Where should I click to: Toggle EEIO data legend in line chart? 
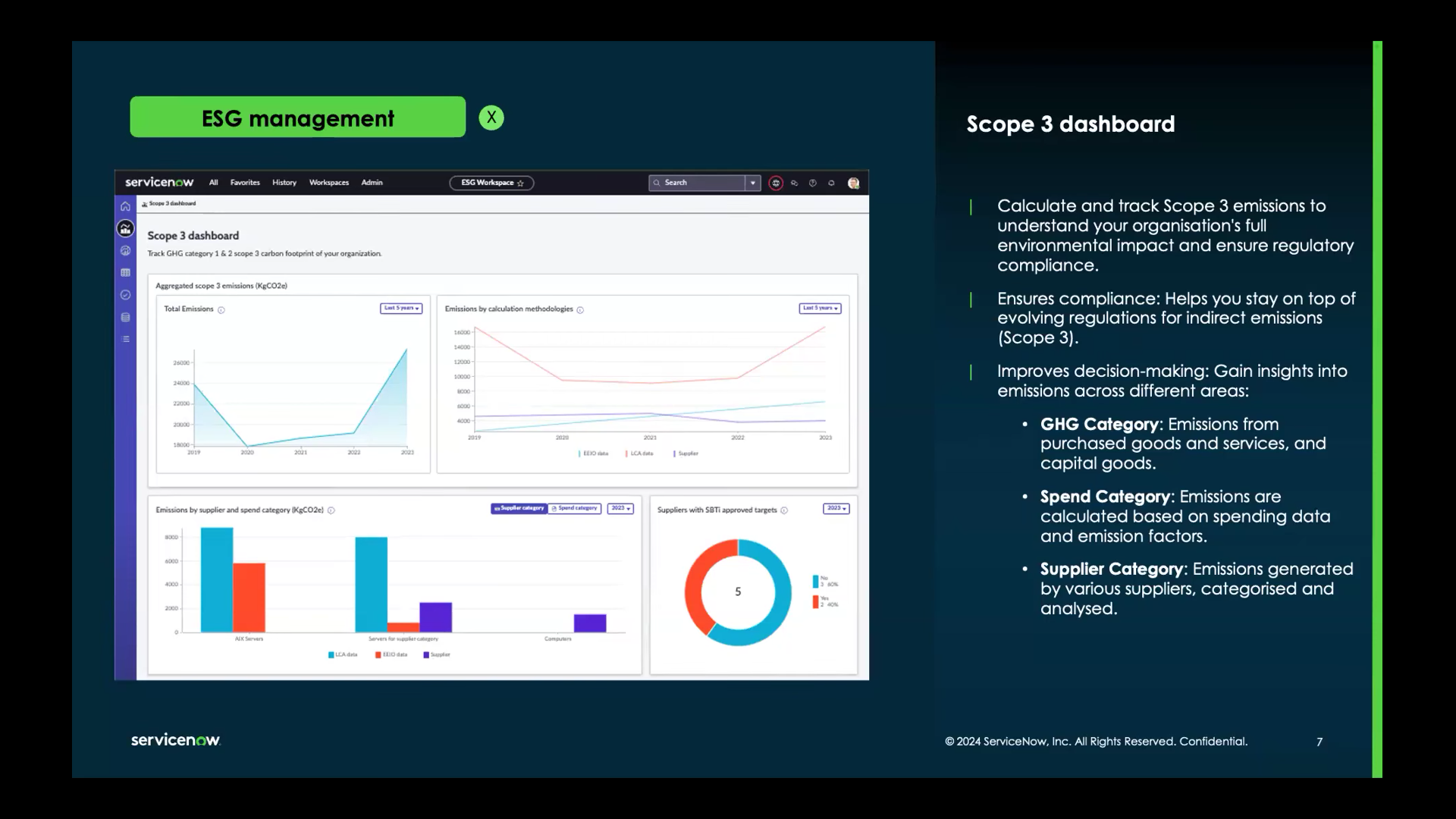[x=593, y=453]
